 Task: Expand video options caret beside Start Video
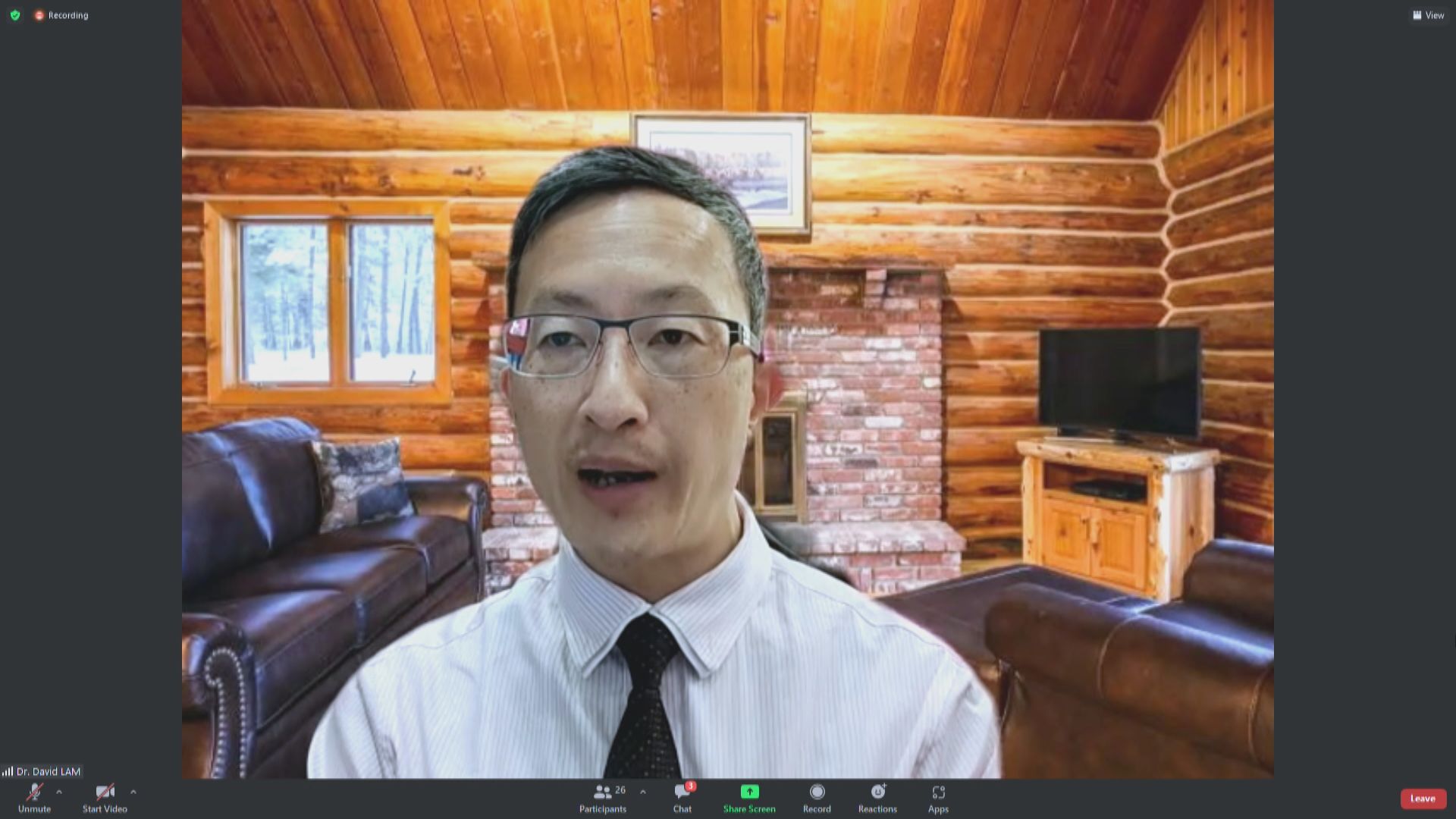click(x=133, y=792)
